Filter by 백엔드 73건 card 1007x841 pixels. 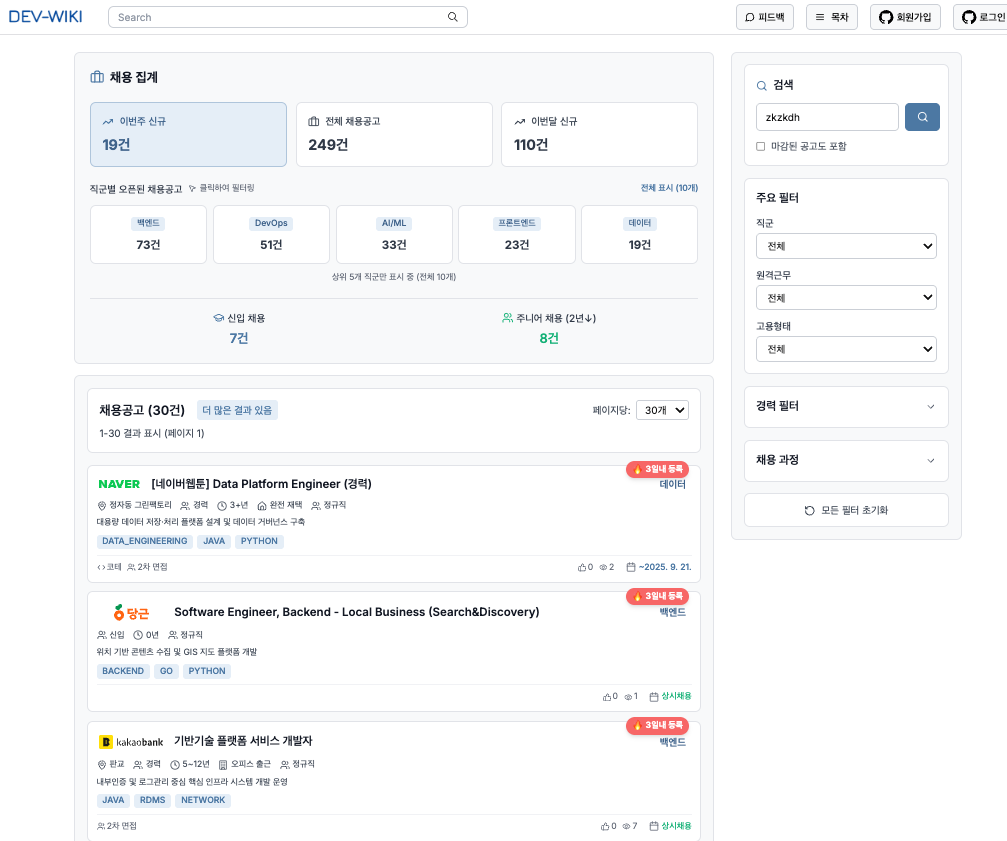pyautogui.click(x=148, y=234)
